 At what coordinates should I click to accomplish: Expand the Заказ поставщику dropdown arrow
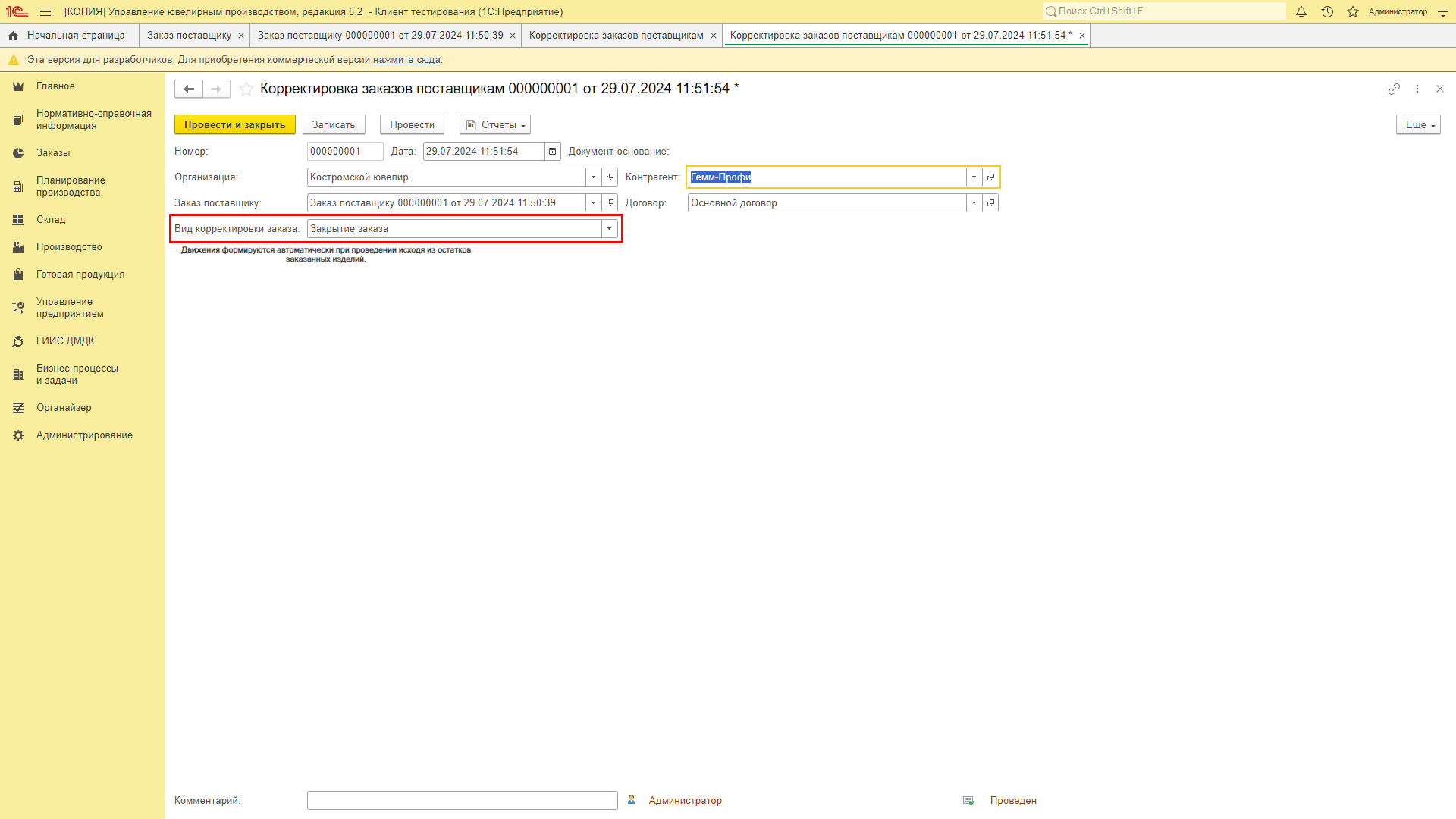[x=594, y=203]
